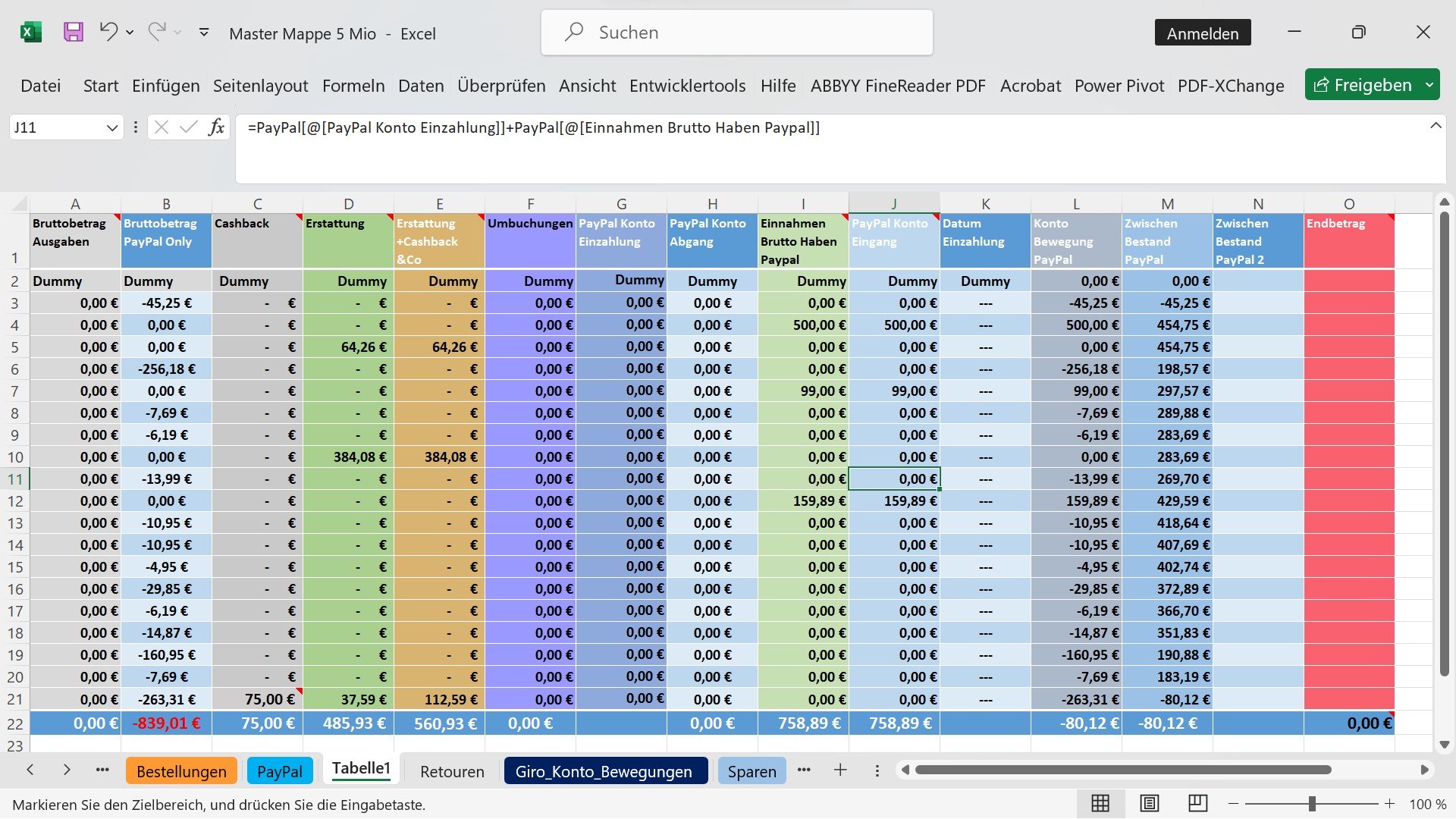Open Undo history dropdown arrow
The height and width of the screenshot is (819, 1456).
pos(130,33)
